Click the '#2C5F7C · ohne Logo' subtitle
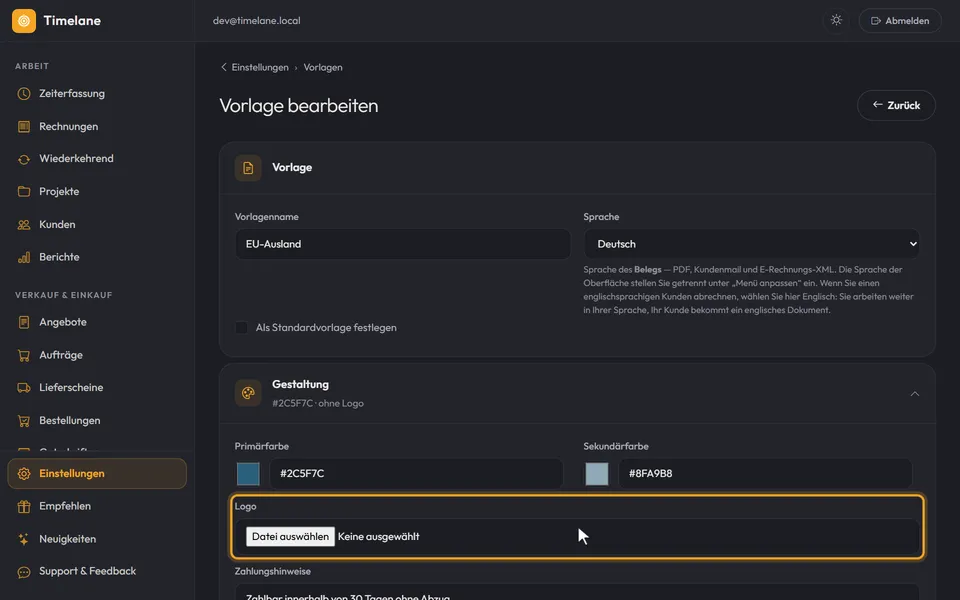Image resolution: width=960 pixels, height=600 pixels. (318, 403)
